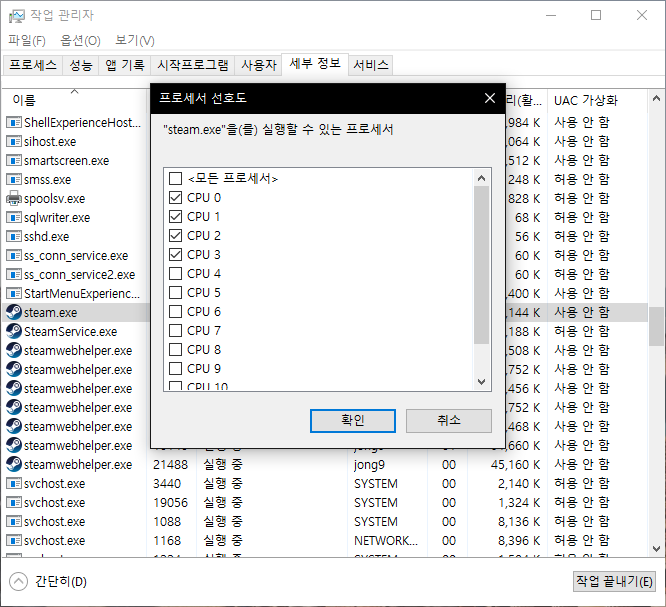Uncheck the CPU 3 checkbox

pyautogui.click(x=175, y=254)
